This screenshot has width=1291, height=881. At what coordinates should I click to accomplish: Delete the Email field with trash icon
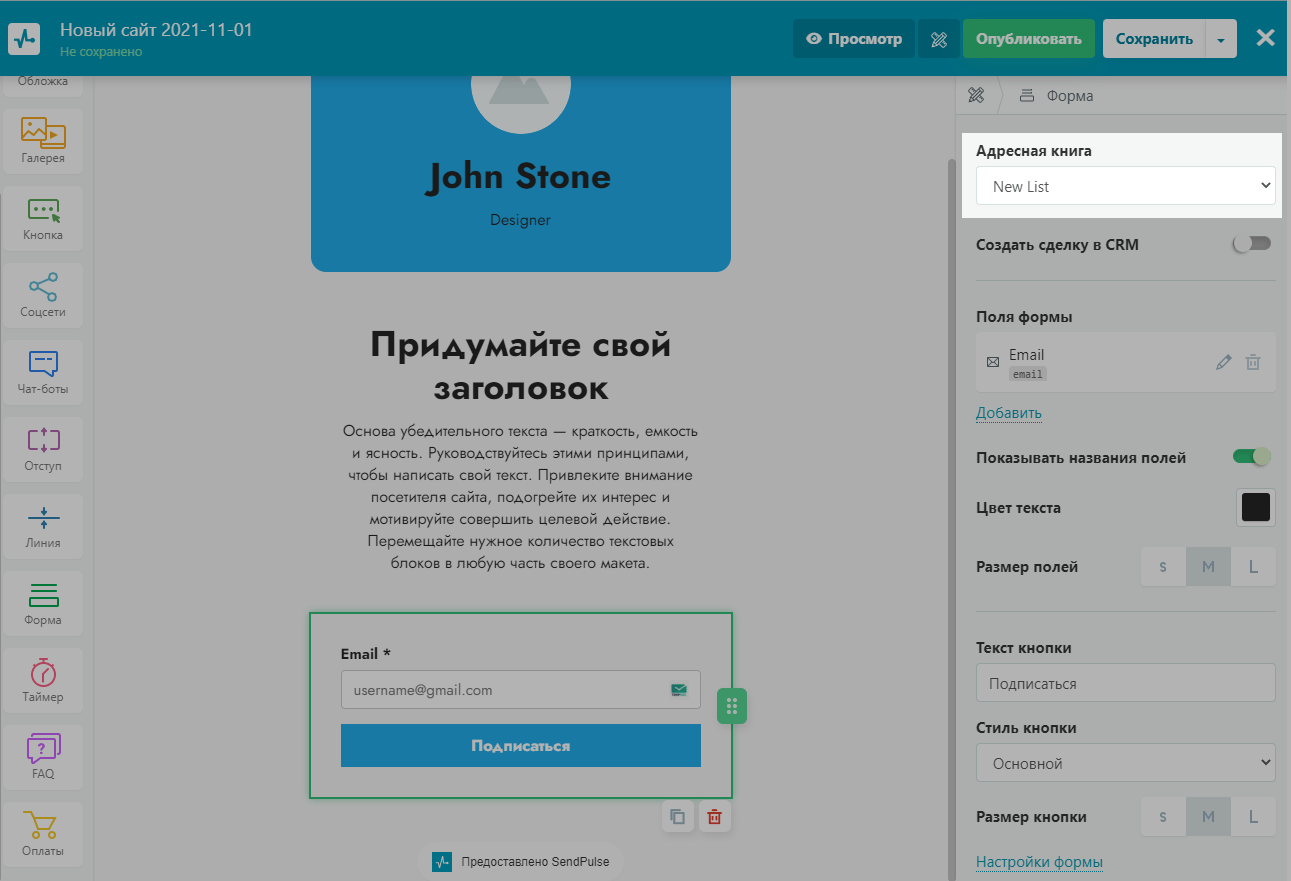(x=1252, y=363)
